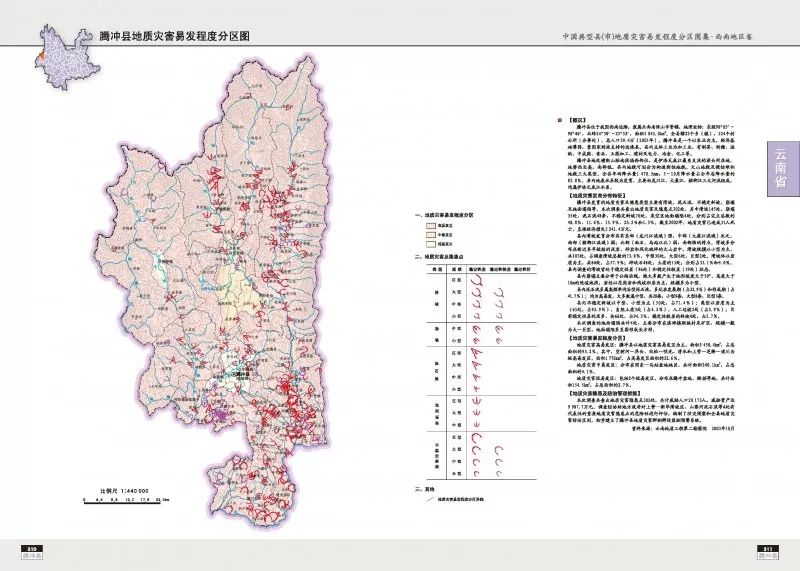Click legend heading 一、地质灾害易发程度分区

pyautogui.click(x=444, y=215)
